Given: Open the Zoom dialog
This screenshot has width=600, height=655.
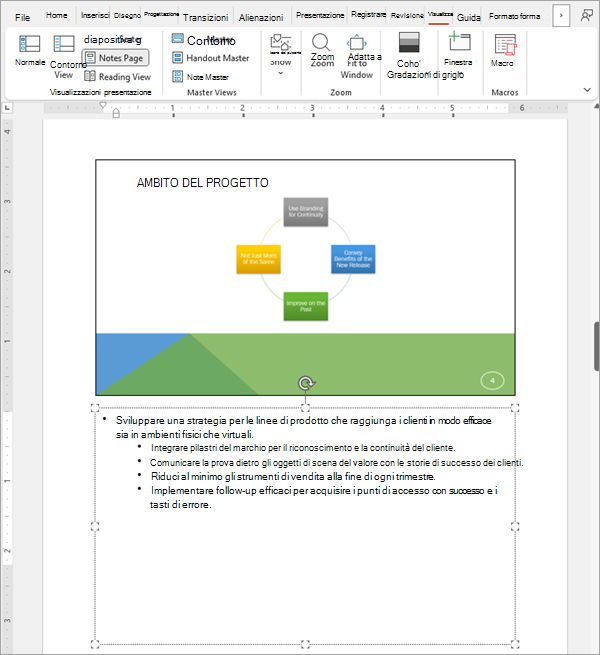Looking at the screenshot, I should [x=322, y=50].
